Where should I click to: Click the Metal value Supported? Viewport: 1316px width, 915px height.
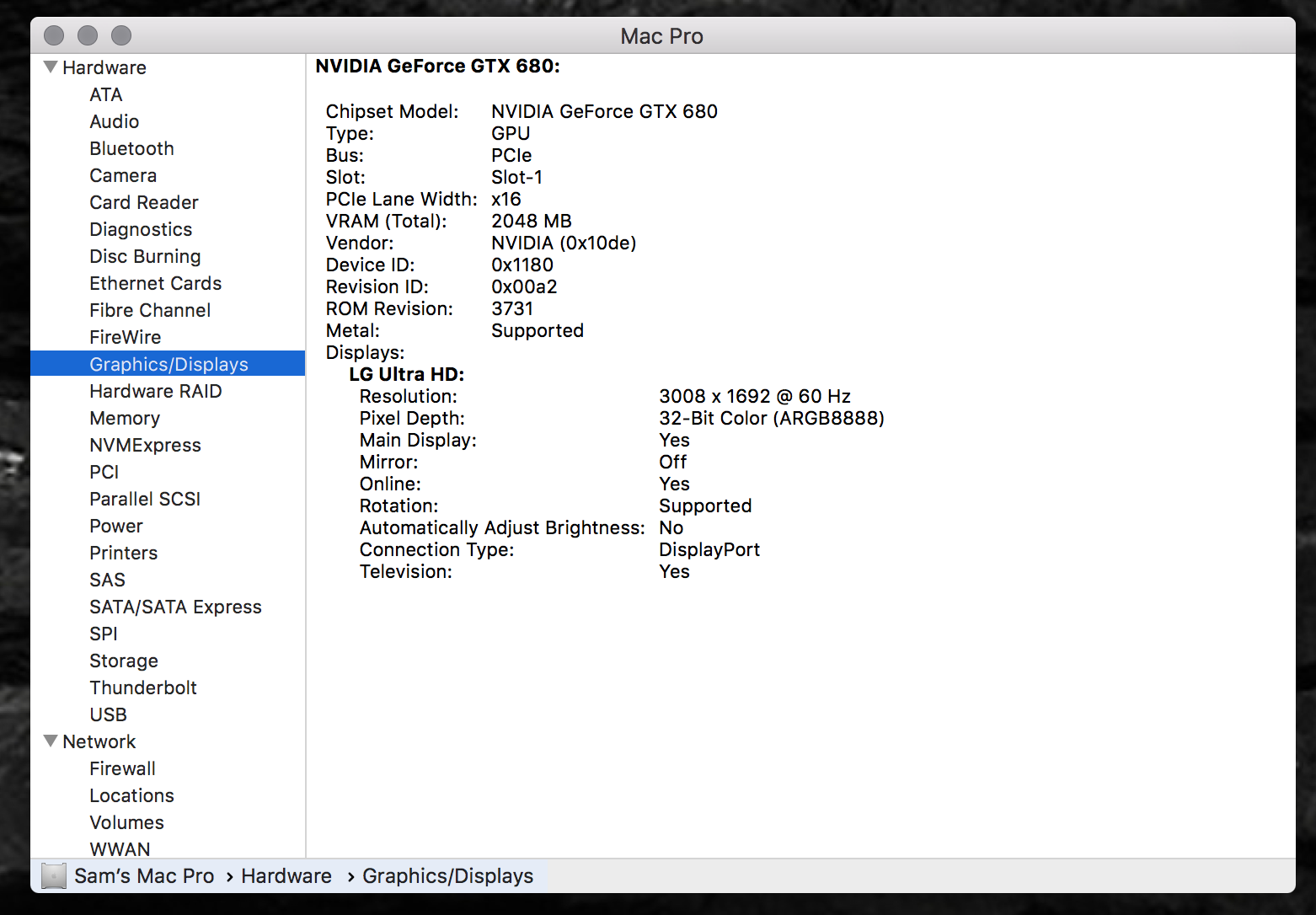coord(538,330)
